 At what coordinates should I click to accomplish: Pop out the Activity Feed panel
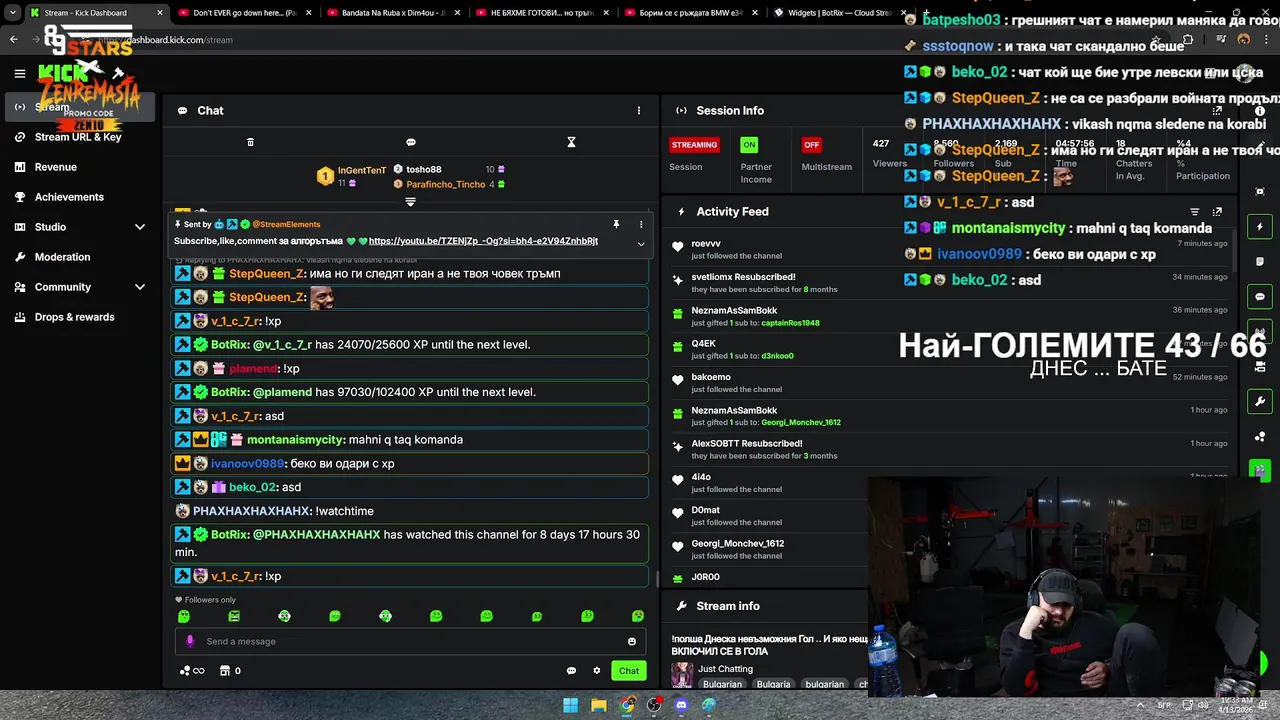[x=1217, y=212]
